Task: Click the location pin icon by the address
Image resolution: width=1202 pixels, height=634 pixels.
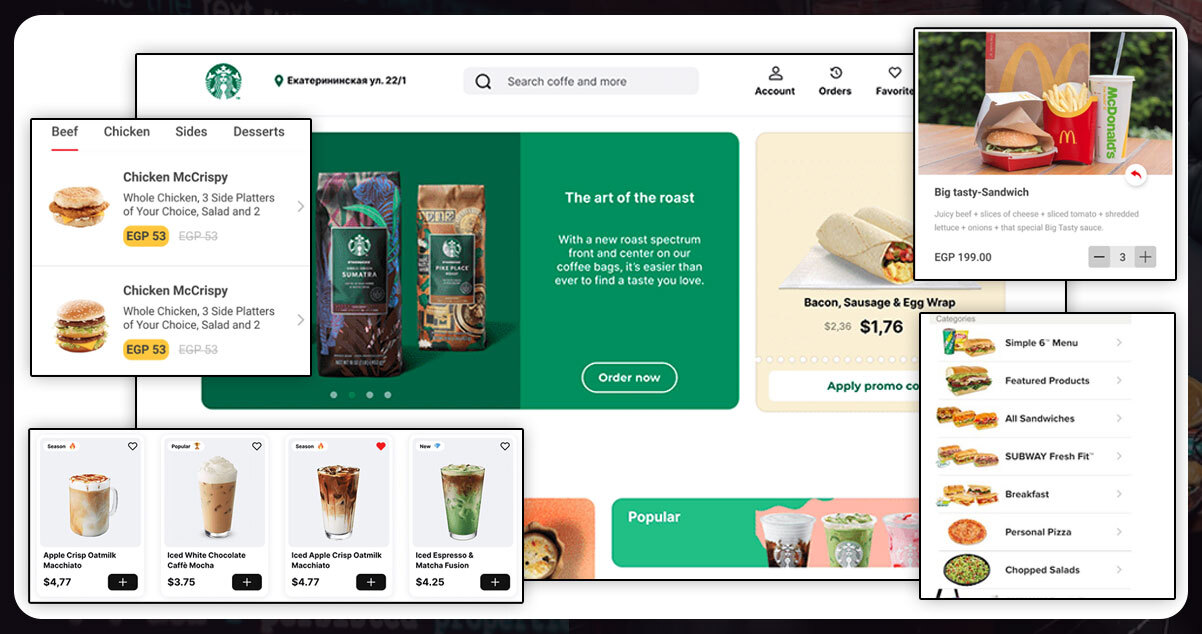Action: [278, 81]
